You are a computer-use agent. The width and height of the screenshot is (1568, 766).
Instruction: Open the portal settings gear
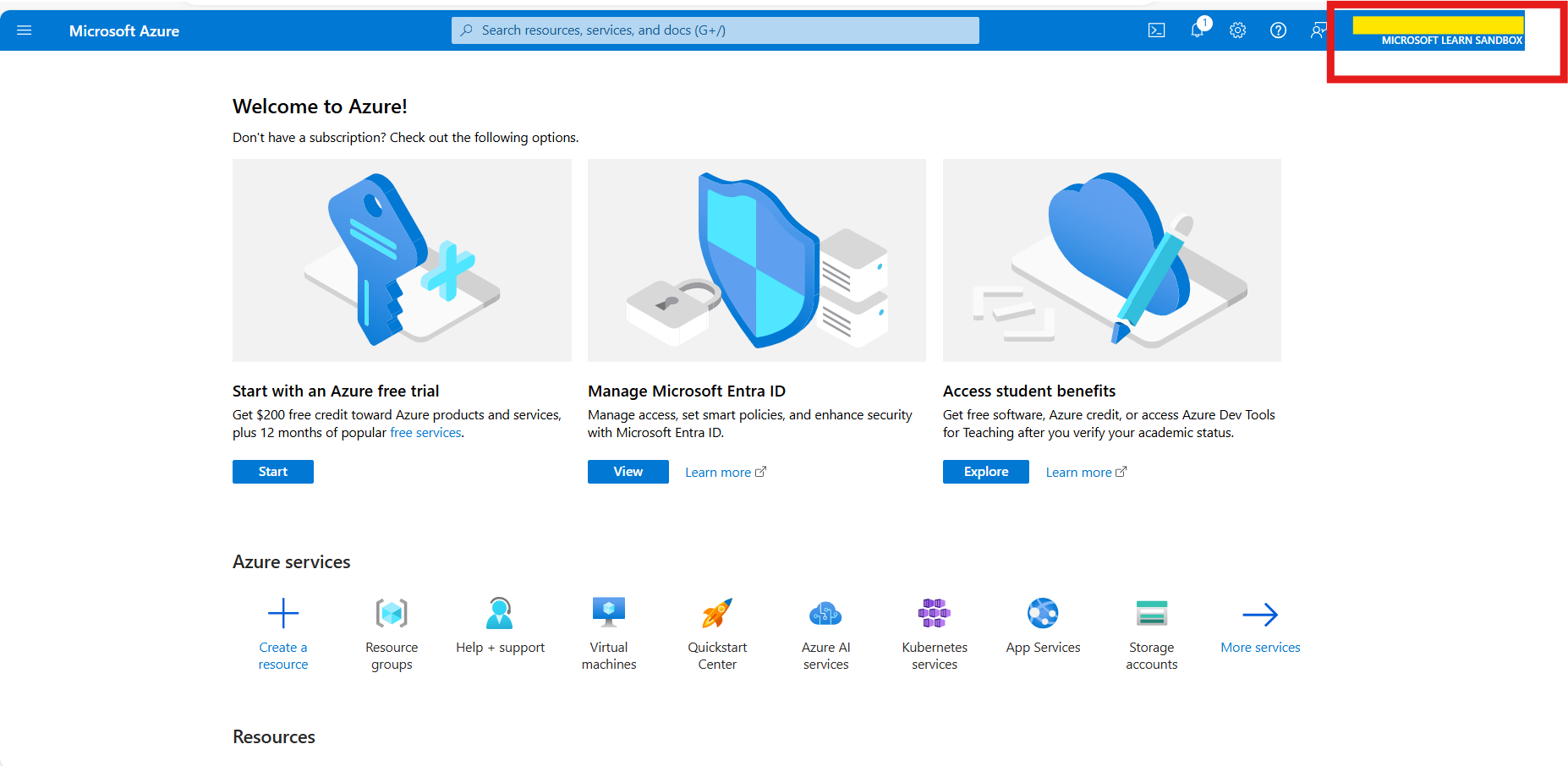coord(1237,30)
